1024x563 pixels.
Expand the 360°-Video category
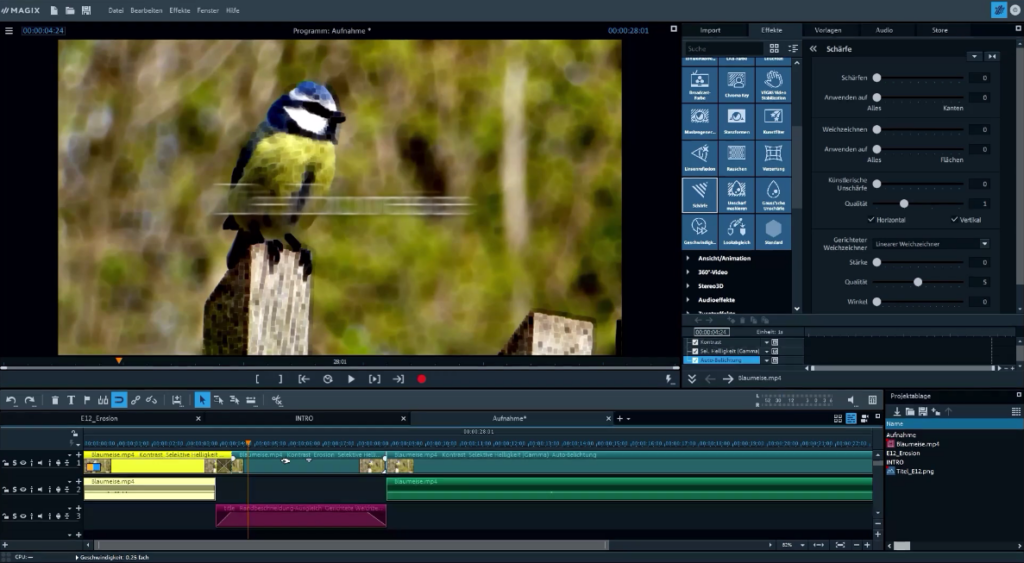688,272
